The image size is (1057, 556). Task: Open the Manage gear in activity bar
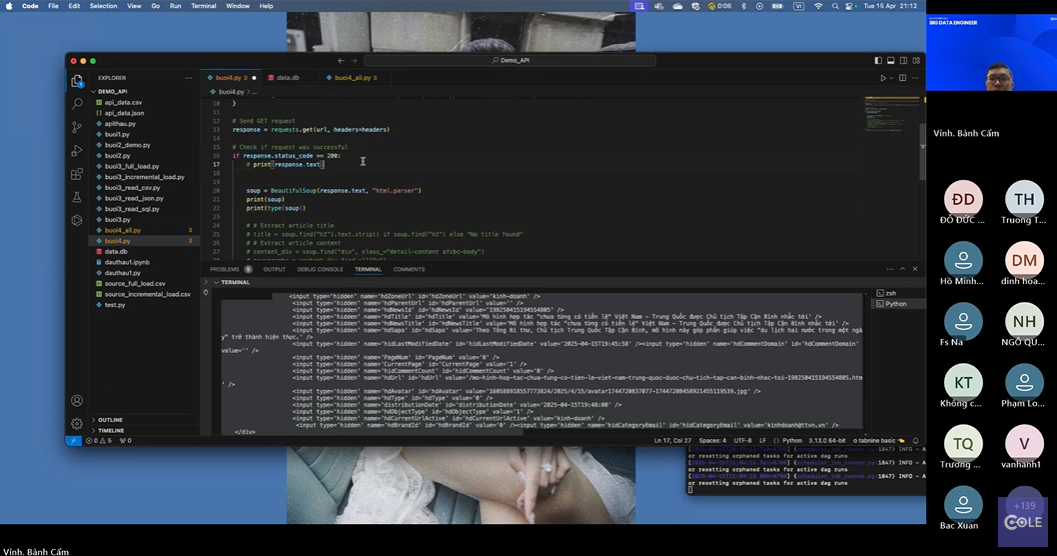tap(77, 424)
